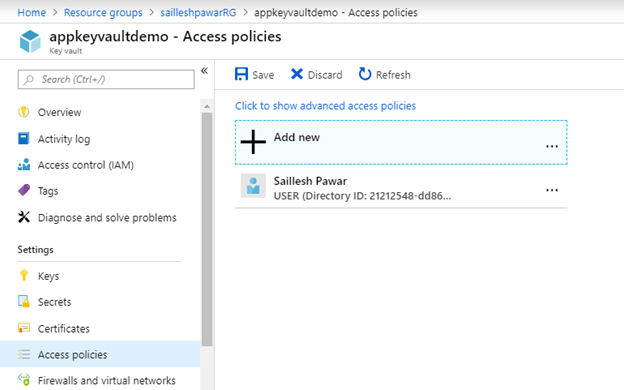Collapse the sidebar with double chevron

[x=204, y=71]
